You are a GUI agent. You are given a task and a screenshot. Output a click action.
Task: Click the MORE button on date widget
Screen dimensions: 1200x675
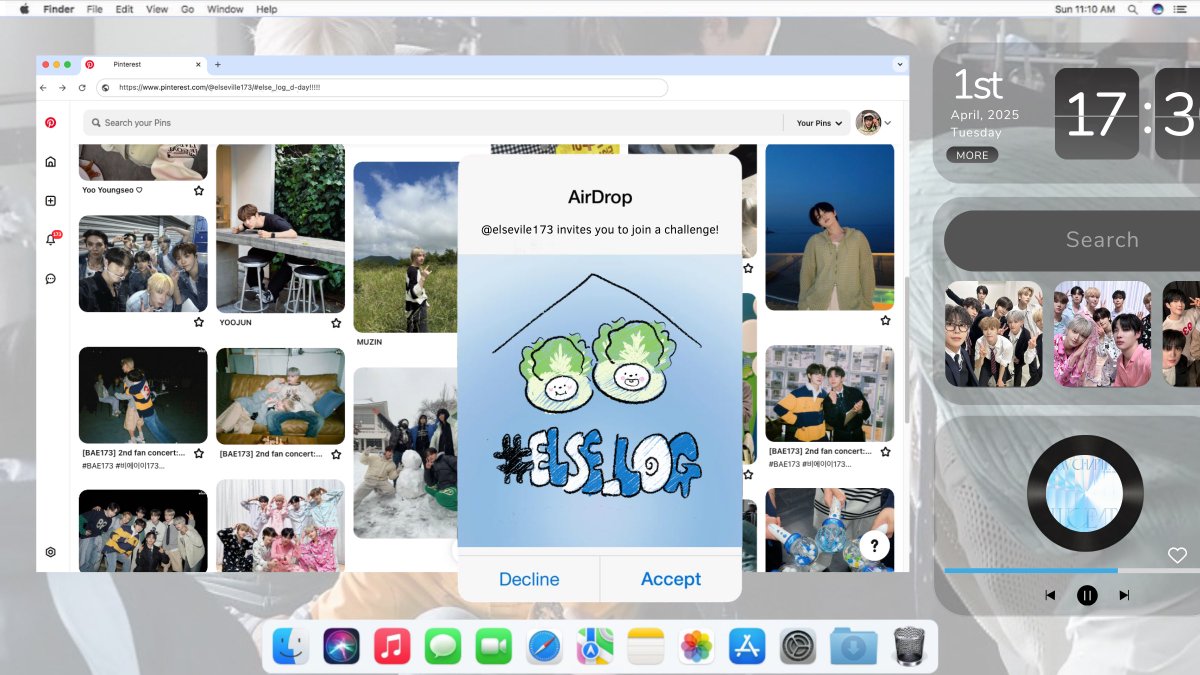[972, 155]
